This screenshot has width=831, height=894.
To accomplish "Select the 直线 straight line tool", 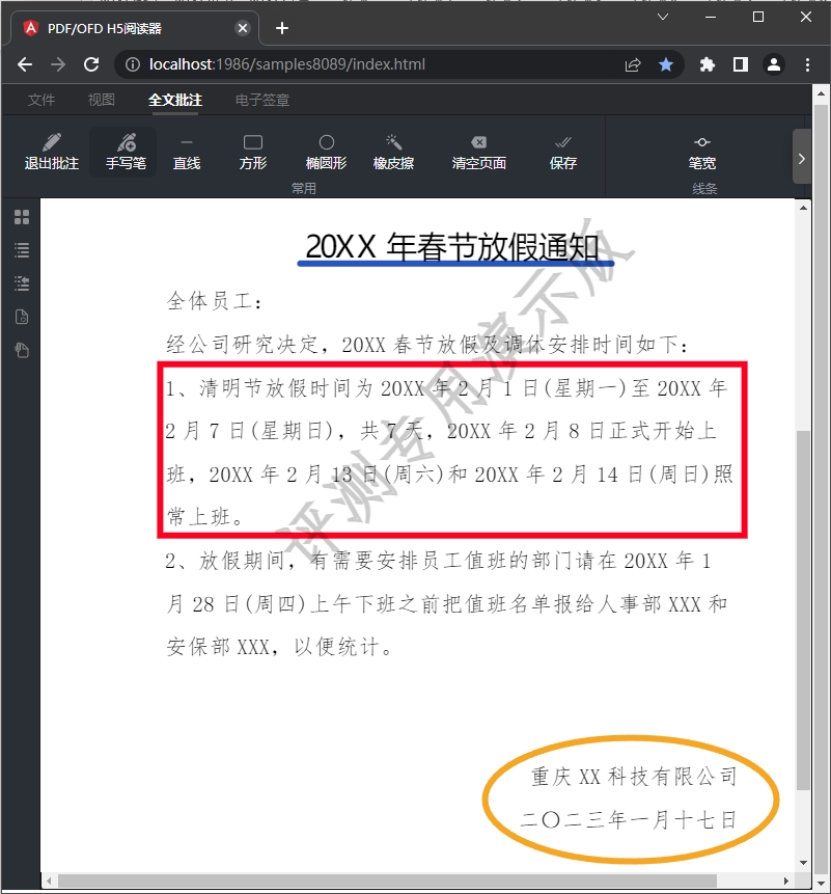I will coord(186,152).
